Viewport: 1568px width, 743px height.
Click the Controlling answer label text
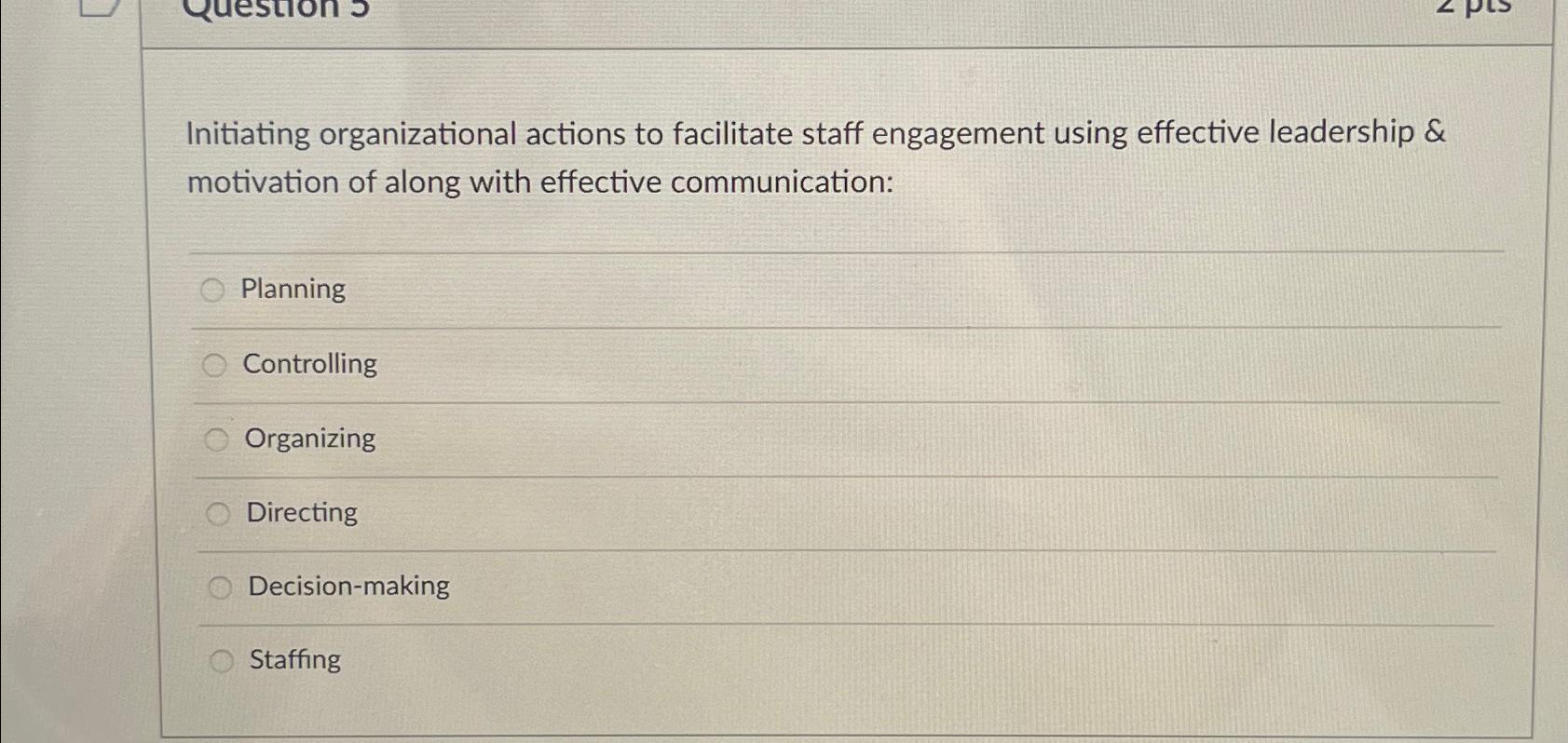click(309, 364)
